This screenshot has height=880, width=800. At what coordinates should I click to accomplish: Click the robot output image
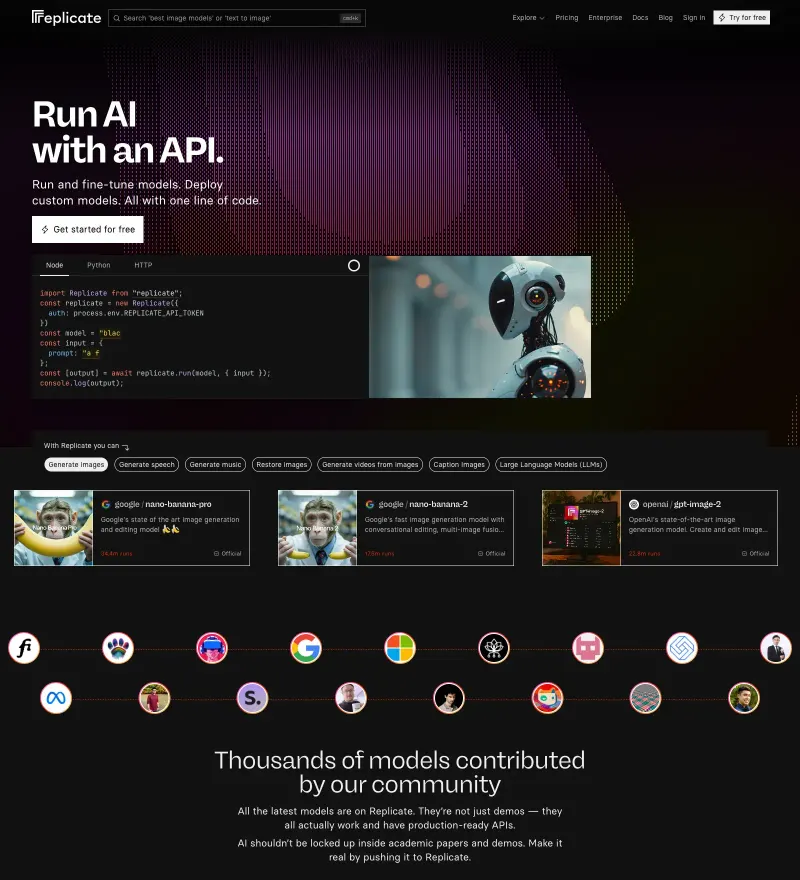(480, 327)
